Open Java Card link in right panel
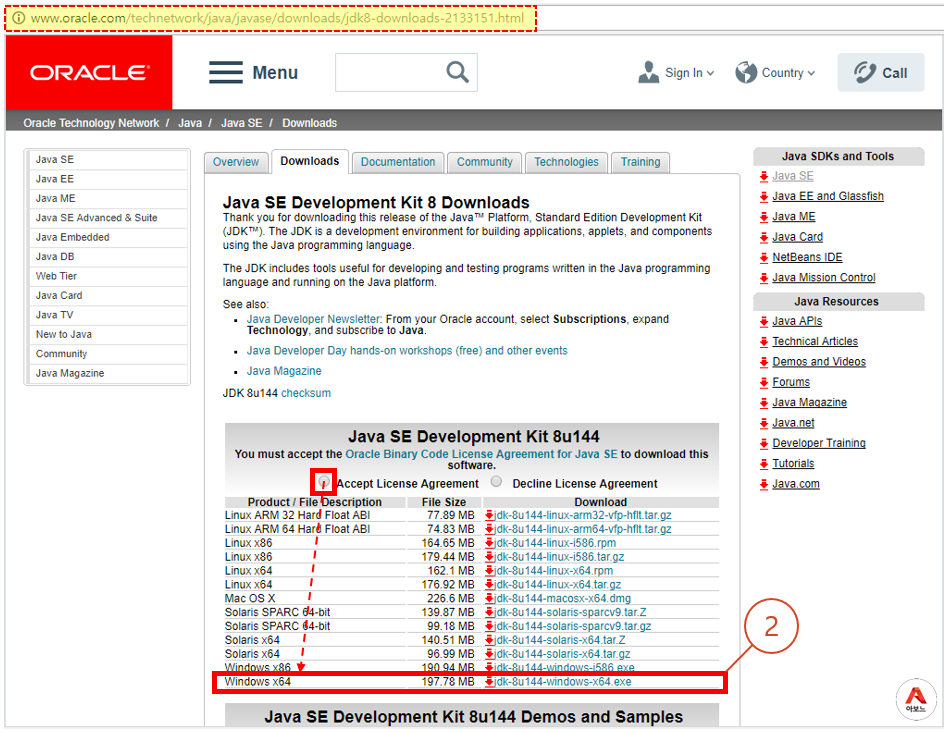 point(797,237)
